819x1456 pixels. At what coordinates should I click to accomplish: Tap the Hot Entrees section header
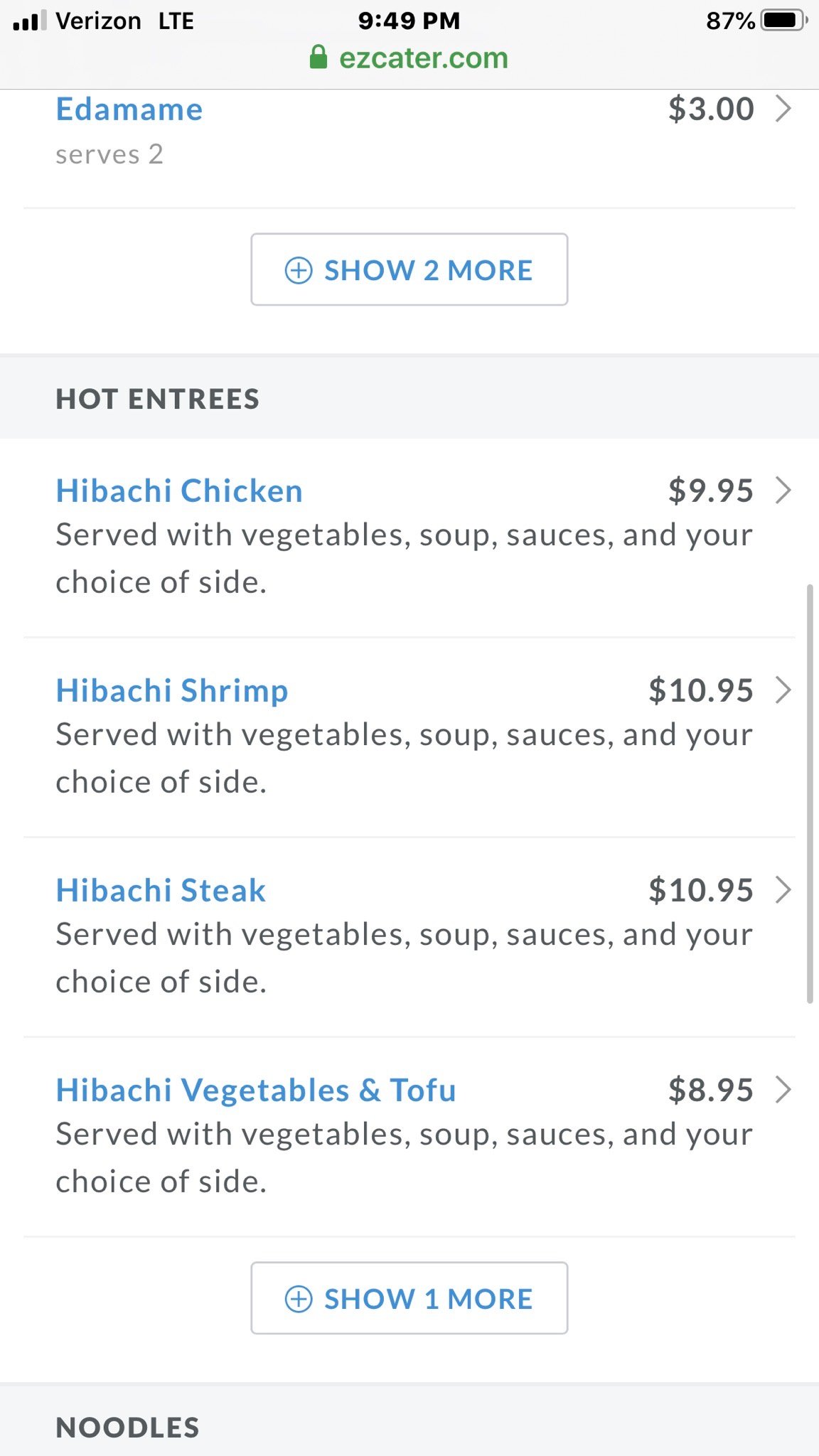tap(158, 399)
